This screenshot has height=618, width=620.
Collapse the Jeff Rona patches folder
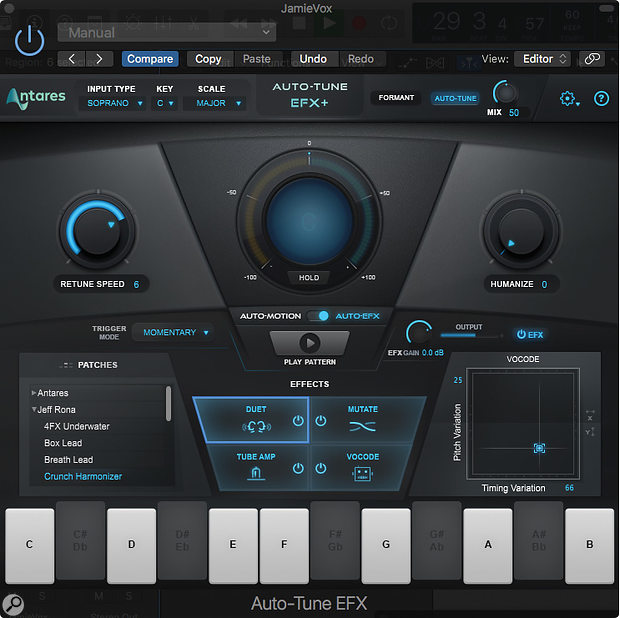point(34,409)
